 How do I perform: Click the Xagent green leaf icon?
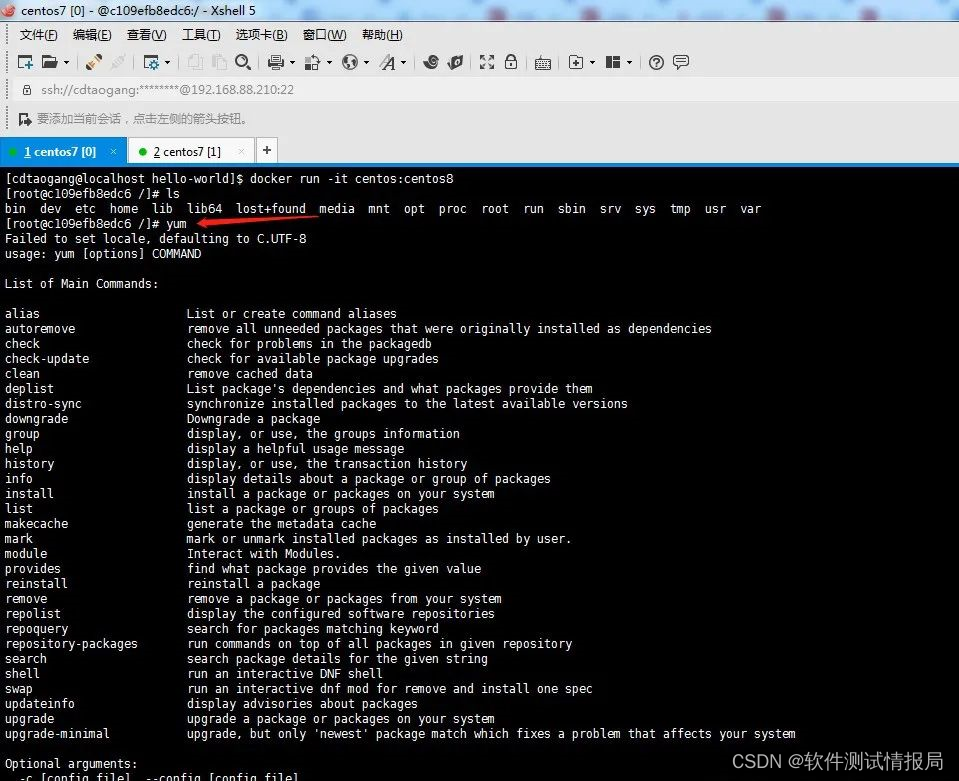tap(456, 62)
